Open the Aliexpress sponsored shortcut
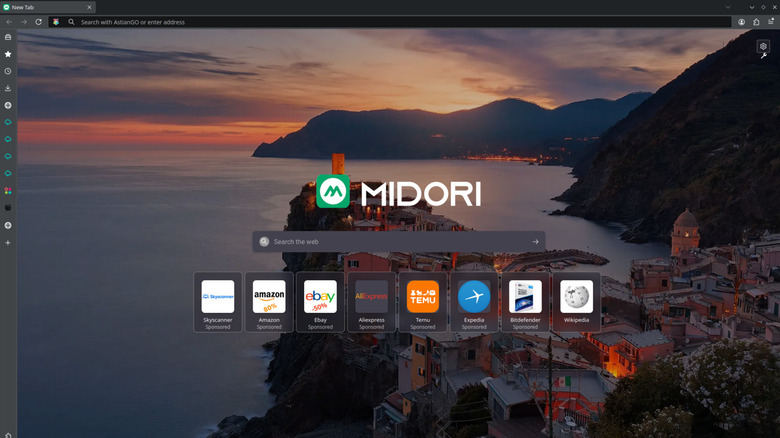The height and width of the screenshot is (438, 780). click(372, 302)
